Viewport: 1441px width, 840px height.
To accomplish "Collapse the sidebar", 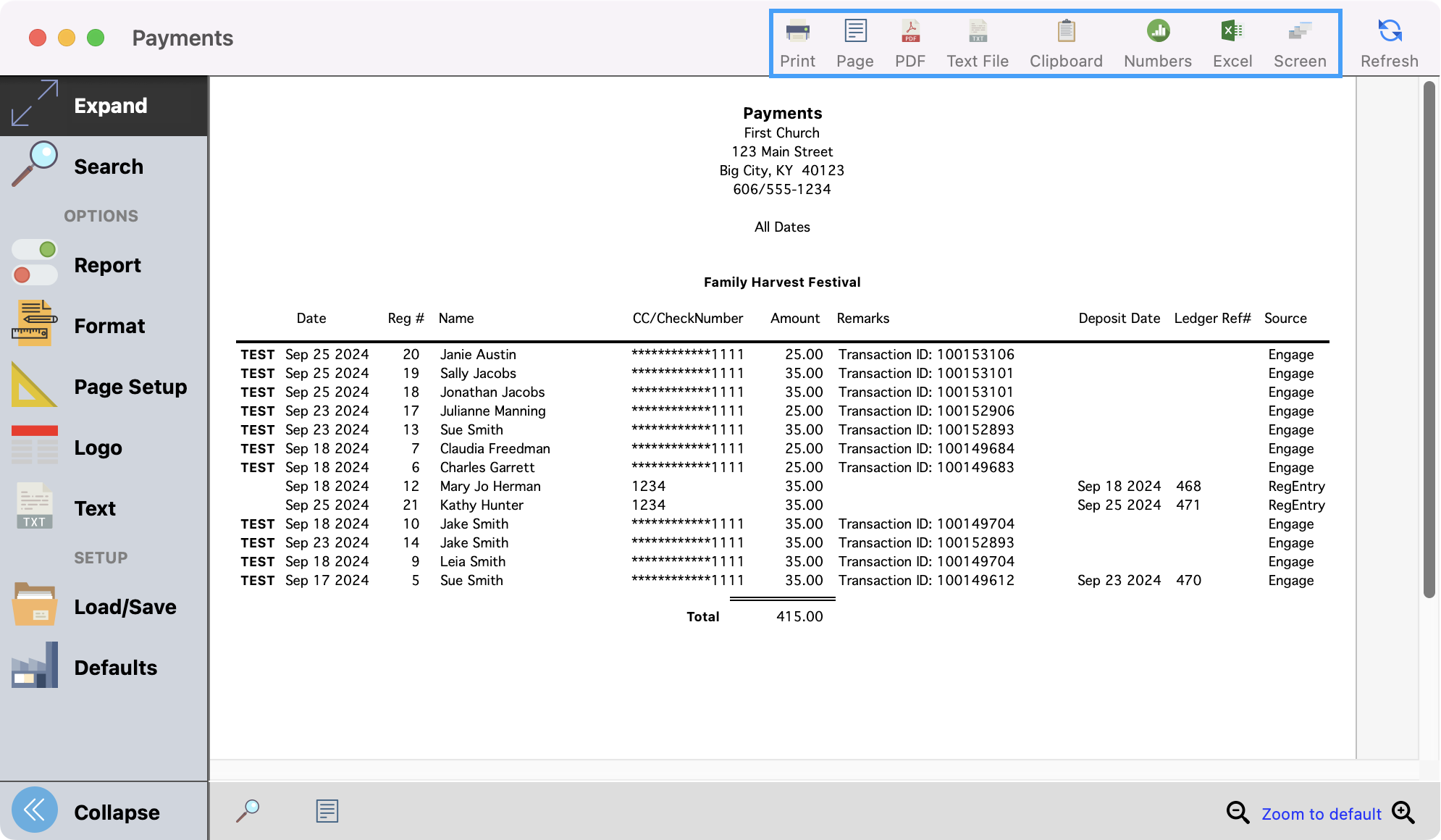I will click(104, 811).
